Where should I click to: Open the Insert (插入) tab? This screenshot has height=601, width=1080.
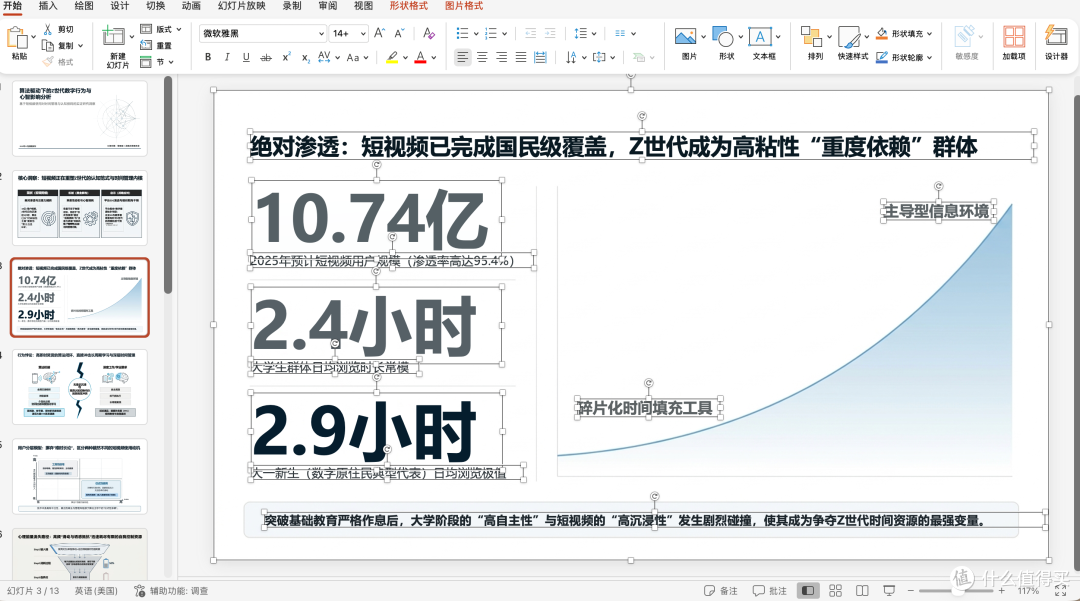(x=48, y=6)
